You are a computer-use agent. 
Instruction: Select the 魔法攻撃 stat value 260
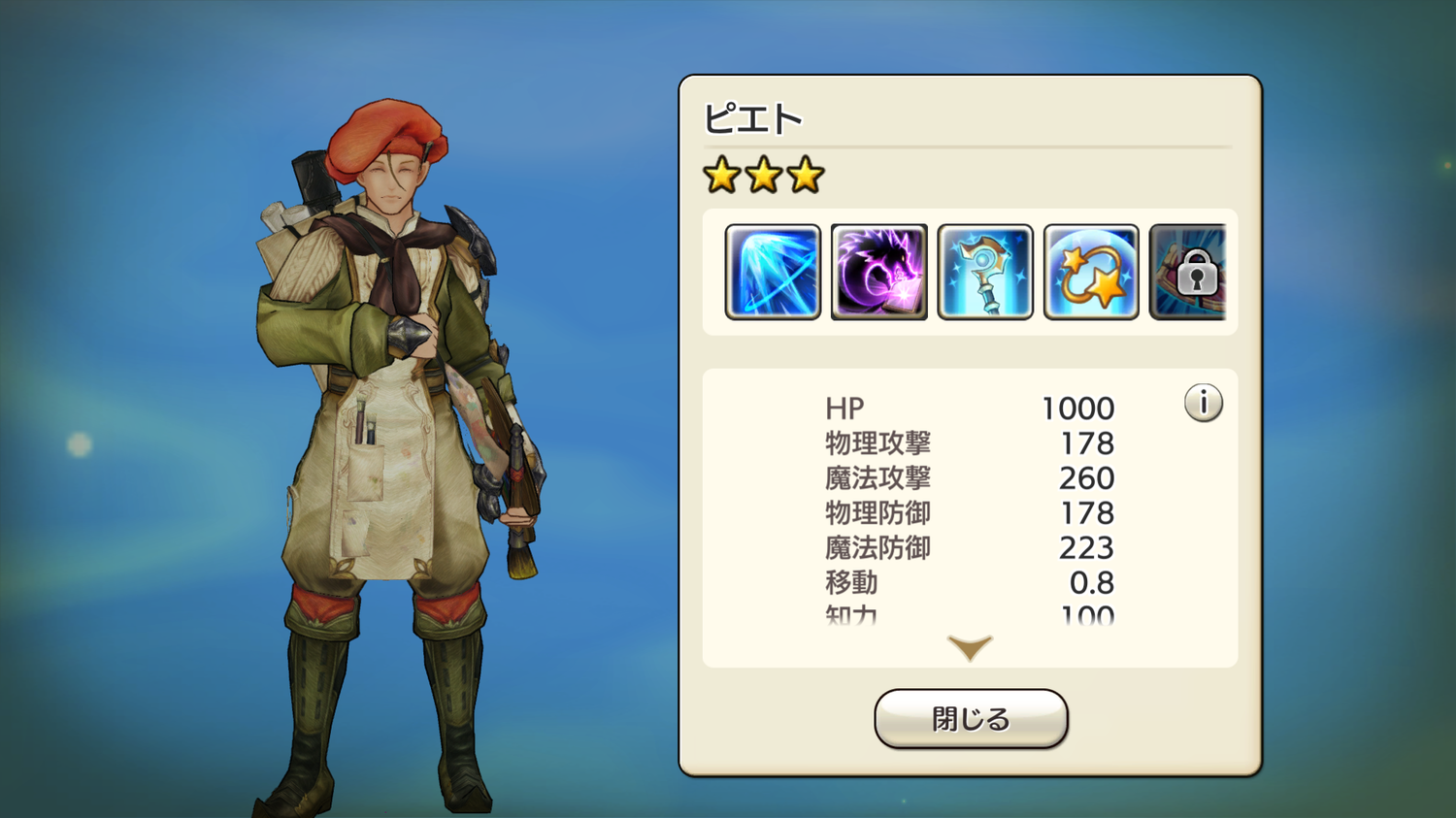(x=1086, y=478)
